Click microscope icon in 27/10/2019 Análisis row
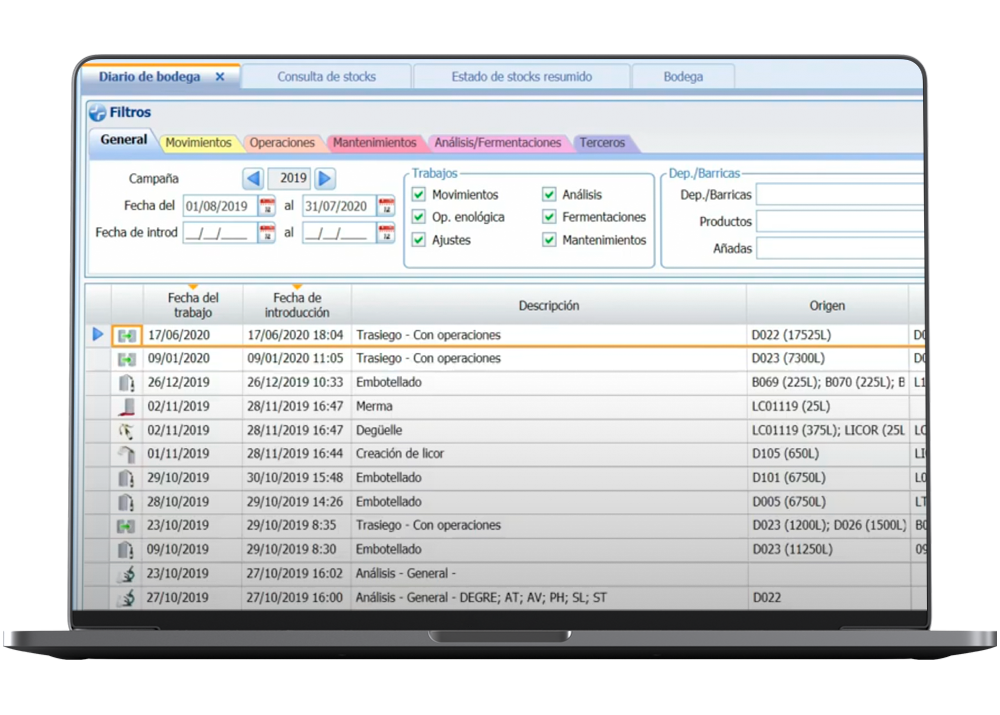1000x715 pixels. coord(126,598)
